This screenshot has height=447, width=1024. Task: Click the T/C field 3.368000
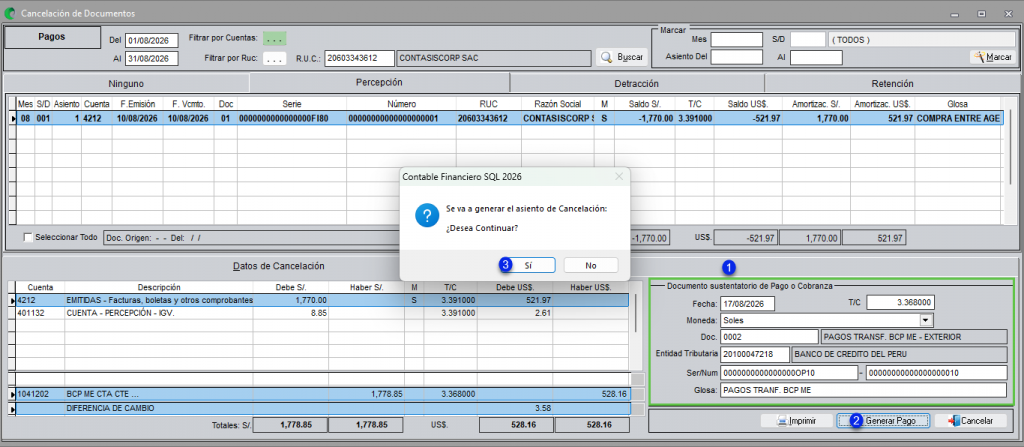tap(903, 303)
